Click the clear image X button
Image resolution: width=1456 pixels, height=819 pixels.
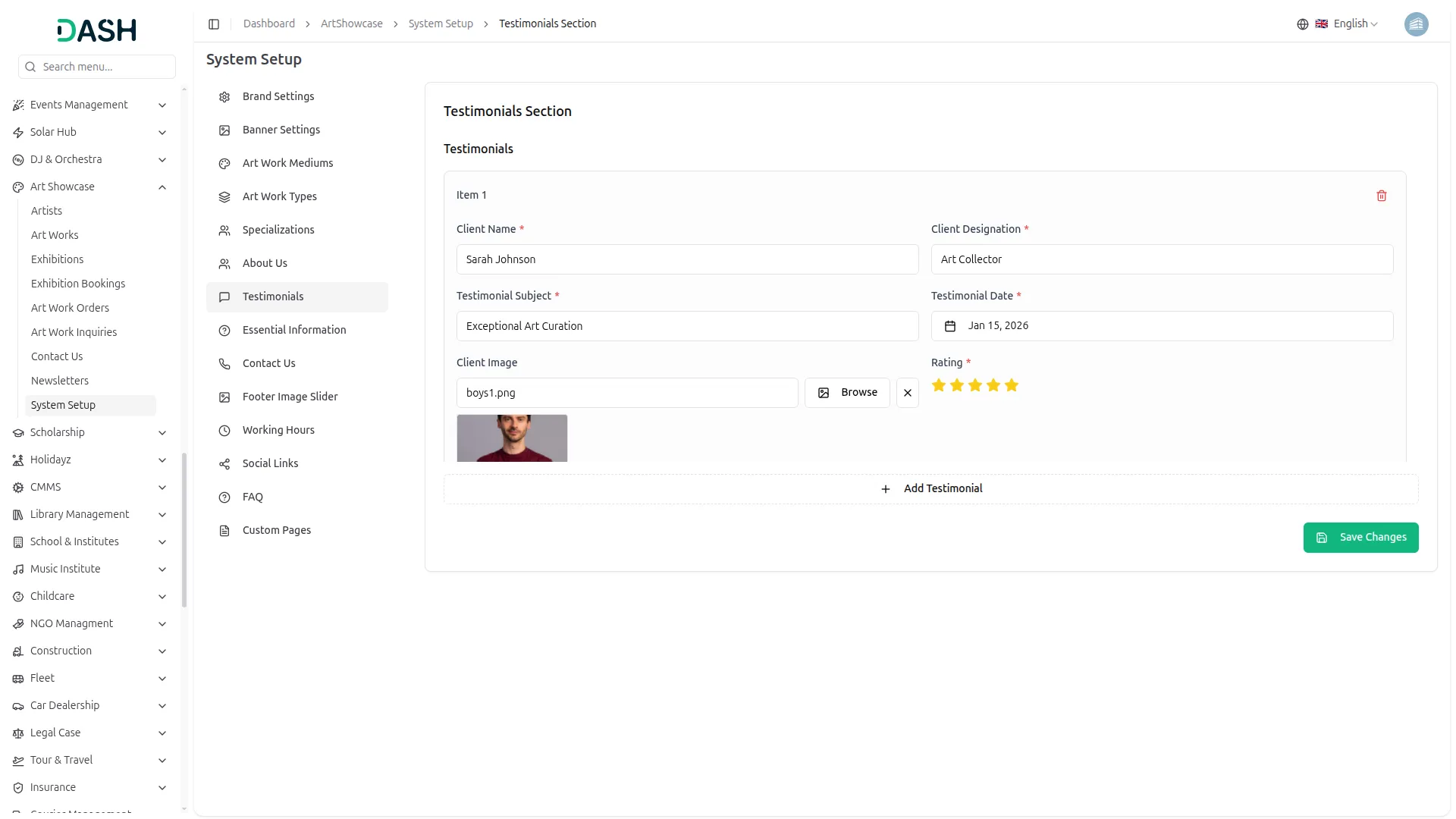point(907,393)
